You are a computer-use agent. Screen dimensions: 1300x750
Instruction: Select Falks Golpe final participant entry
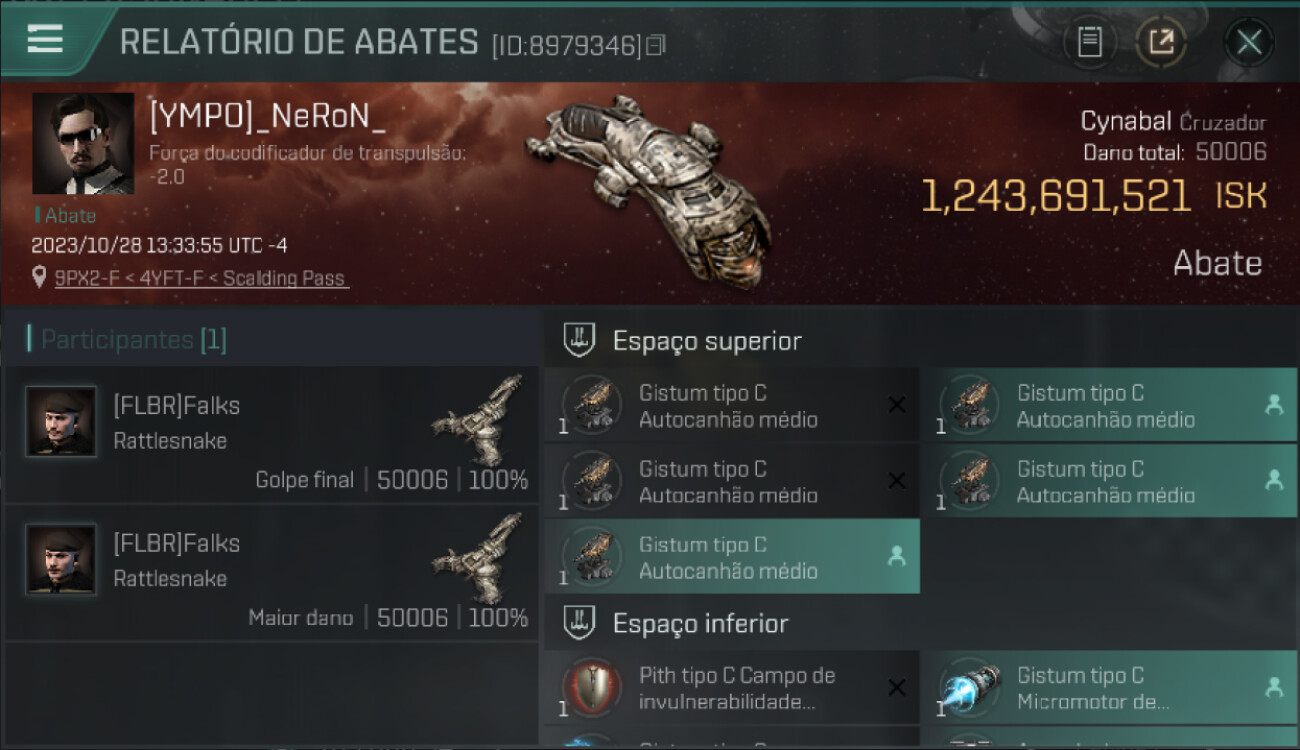(x=272, y=434)
